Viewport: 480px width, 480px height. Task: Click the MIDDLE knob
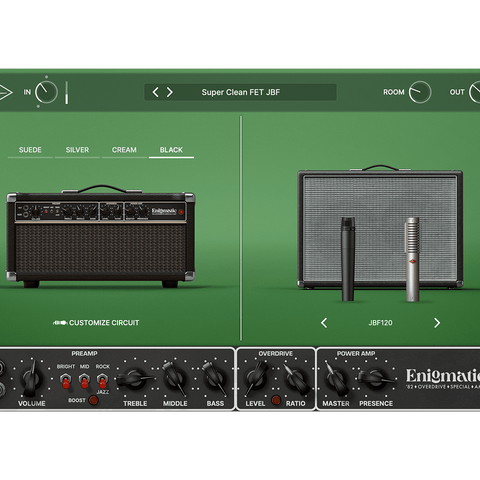(x=175, y=379)
